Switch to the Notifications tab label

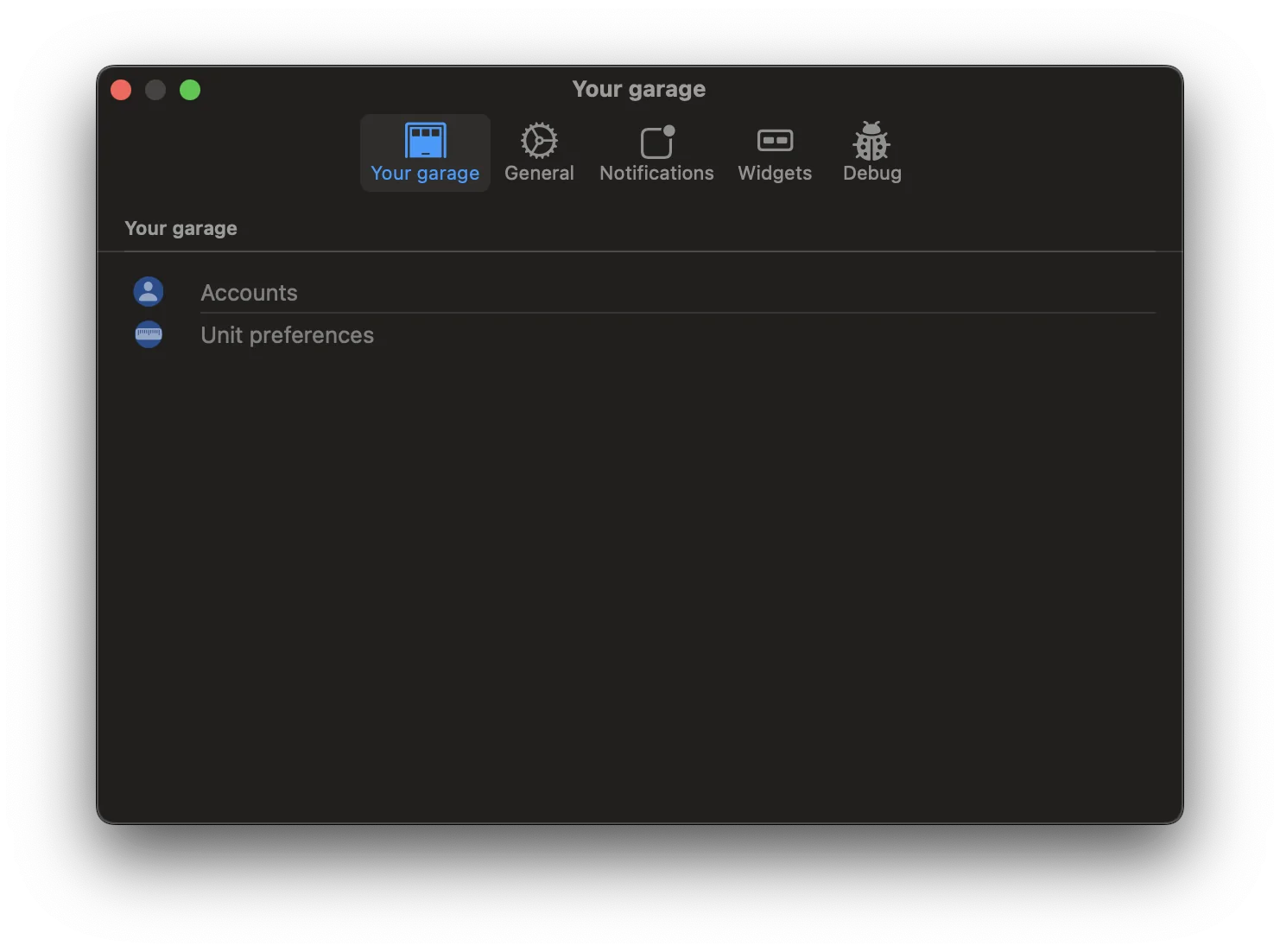pyautogui.click(x=656, y=173)
